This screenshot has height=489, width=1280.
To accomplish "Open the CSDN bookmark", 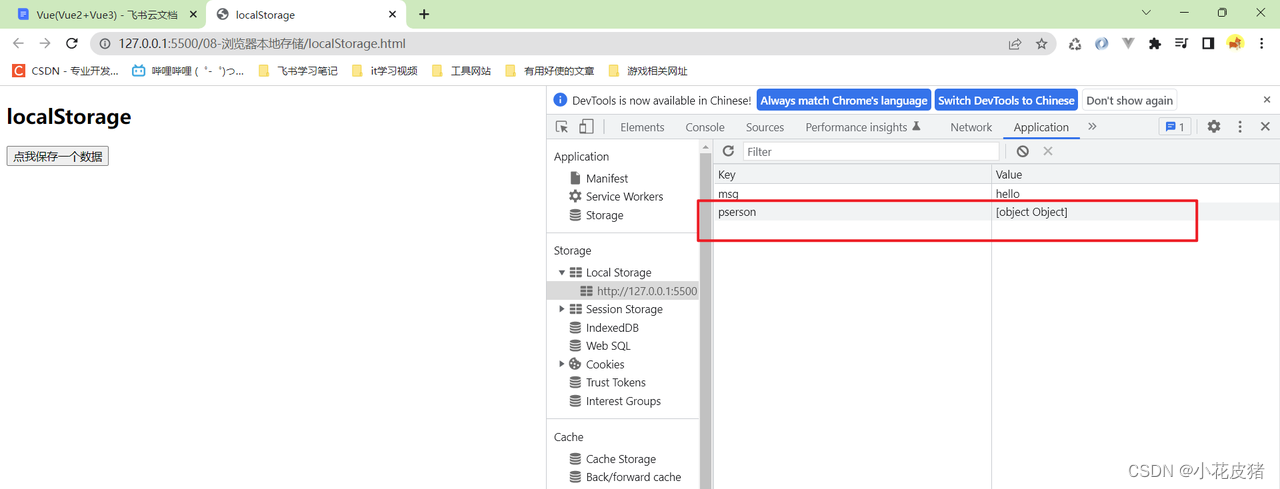I will 64,71.
